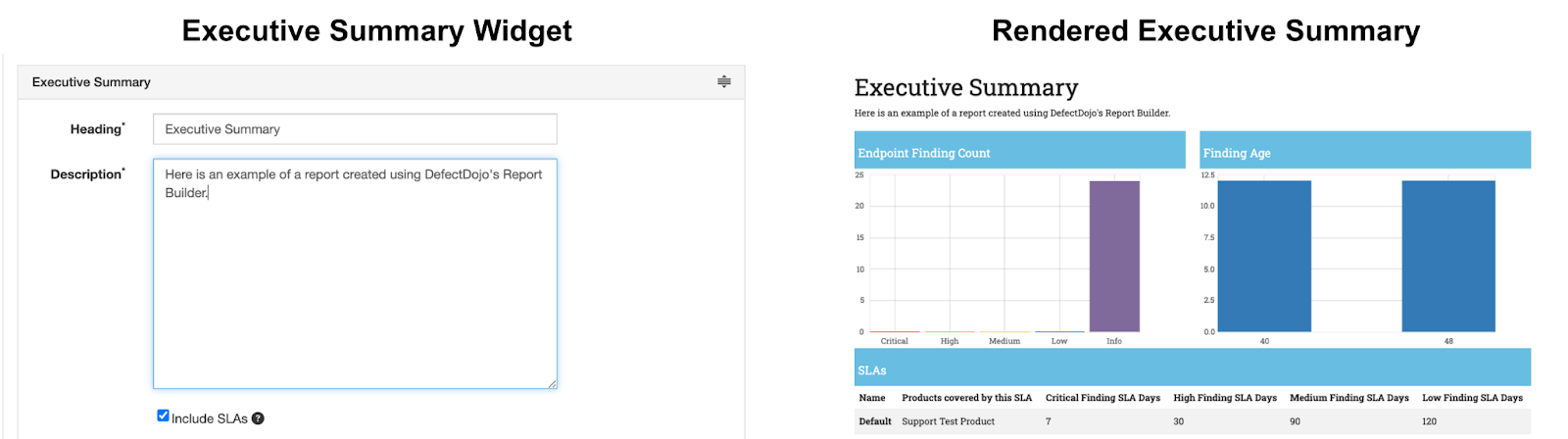This screenshot has height=439, width=1568.
Task: Click the Default SLA name cell
Action: tap(875, 421)
